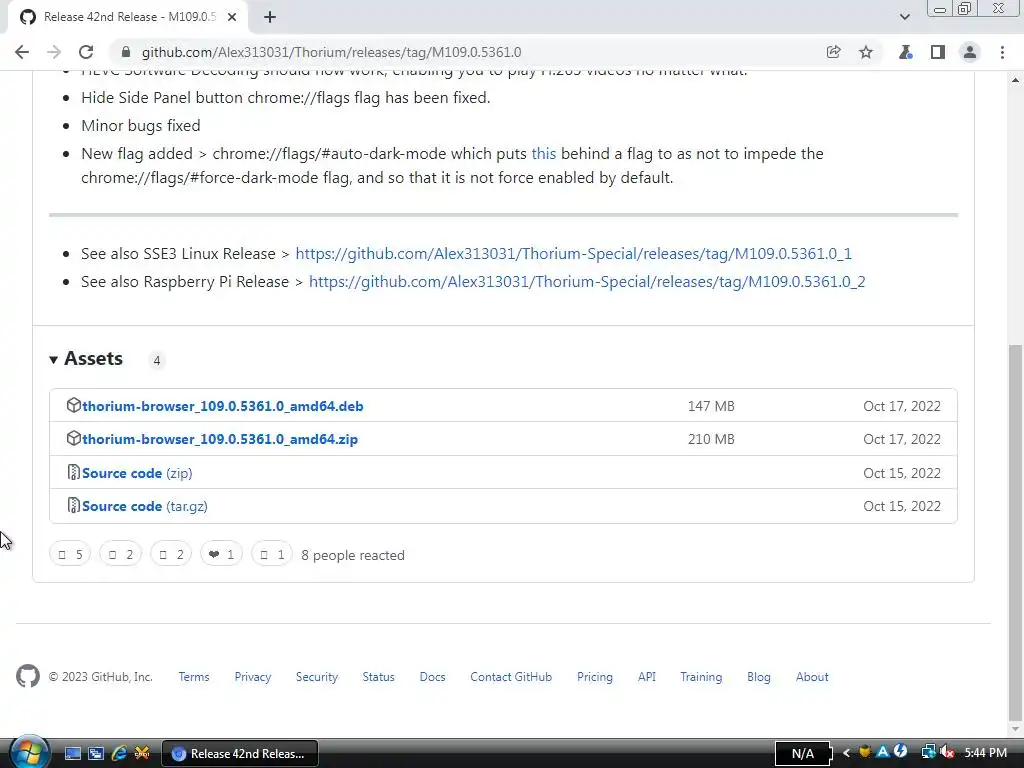Go back to the previous page
The height and width of the screenshot is (768, 1024).
point(22,52)
